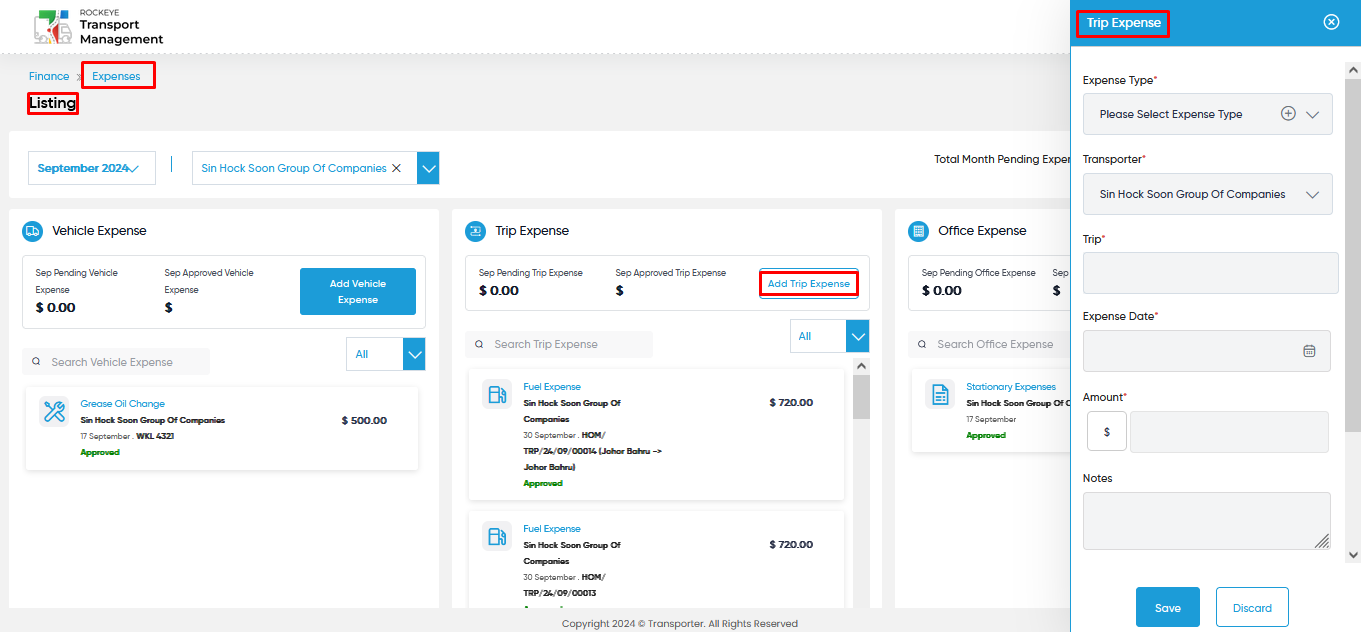
Task: Close the Trip Expense side panel
Action: click(1331, 22)
